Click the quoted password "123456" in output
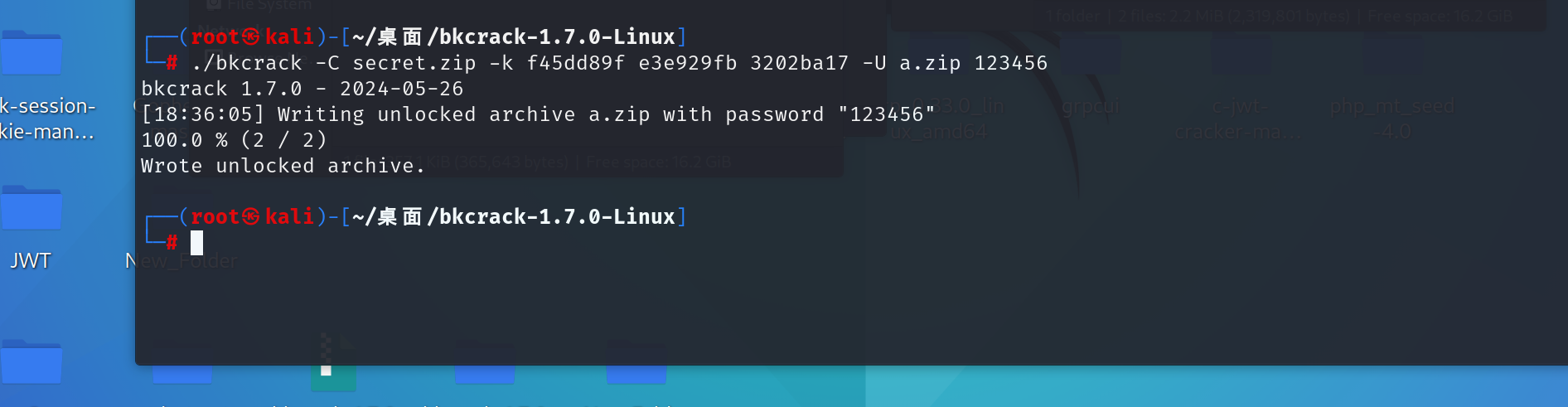This screenshot has height=407, width=1568. [886, 114]
